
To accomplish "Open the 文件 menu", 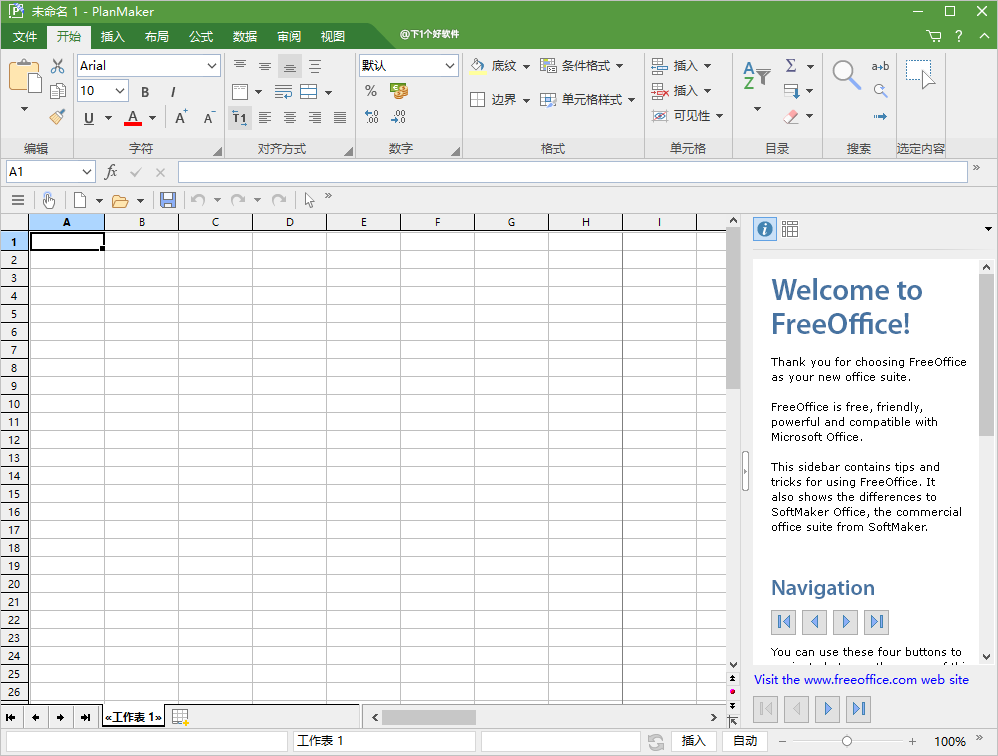I will 25,37.
